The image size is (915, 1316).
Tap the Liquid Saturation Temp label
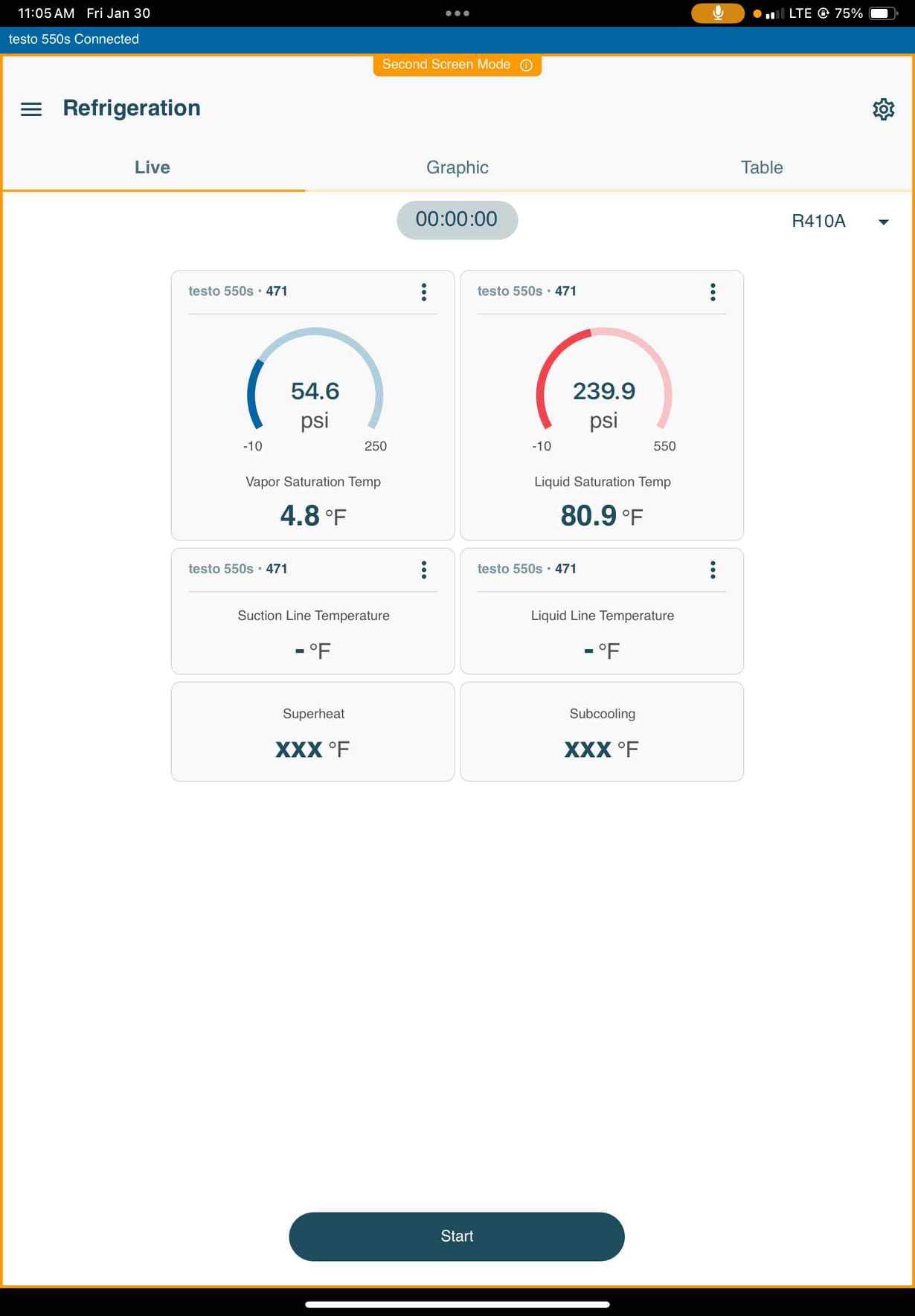coord(603,482)
